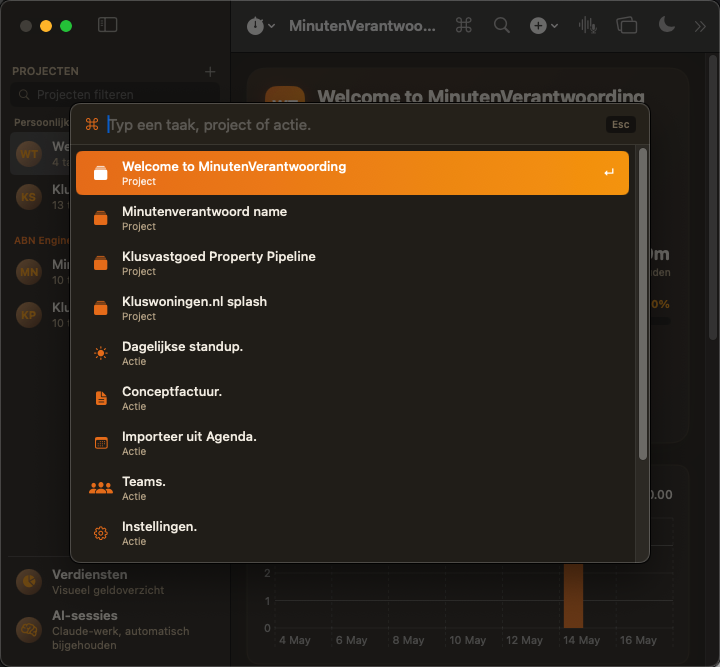Select the MN project avatar in sidebar
The image size is (720, 667).
pyautogui.click(x=28, y=272)
